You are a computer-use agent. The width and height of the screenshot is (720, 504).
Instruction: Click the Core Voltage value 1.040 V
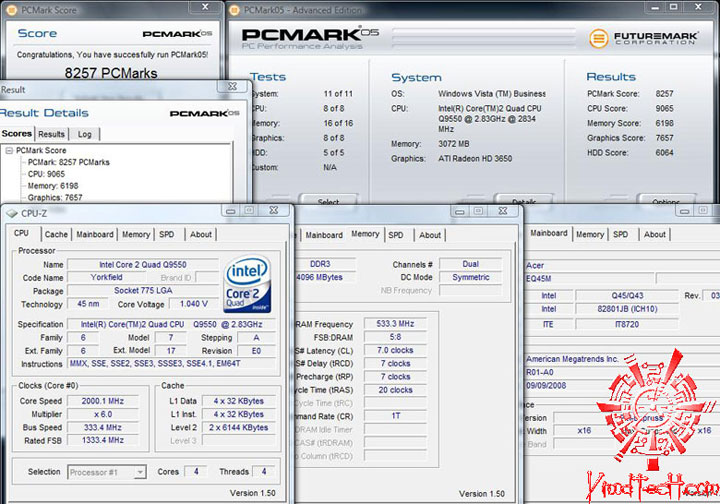194,304
